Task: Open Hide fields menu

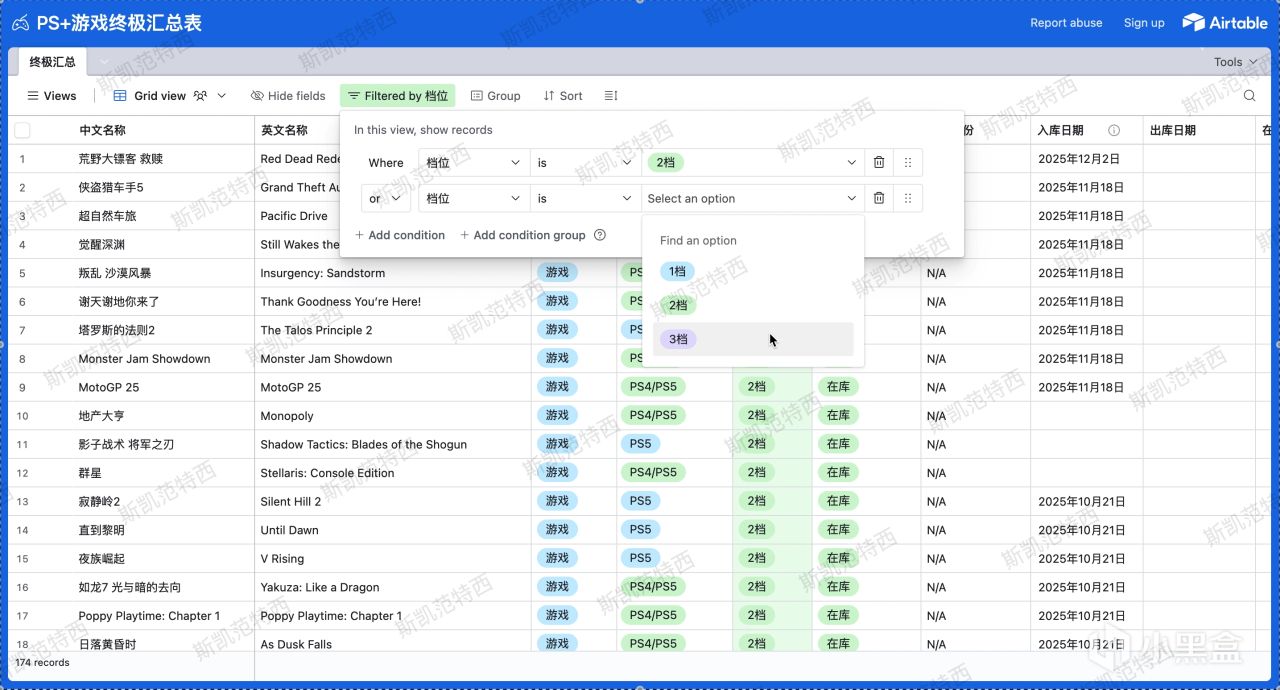Action: tap(288, 96)
